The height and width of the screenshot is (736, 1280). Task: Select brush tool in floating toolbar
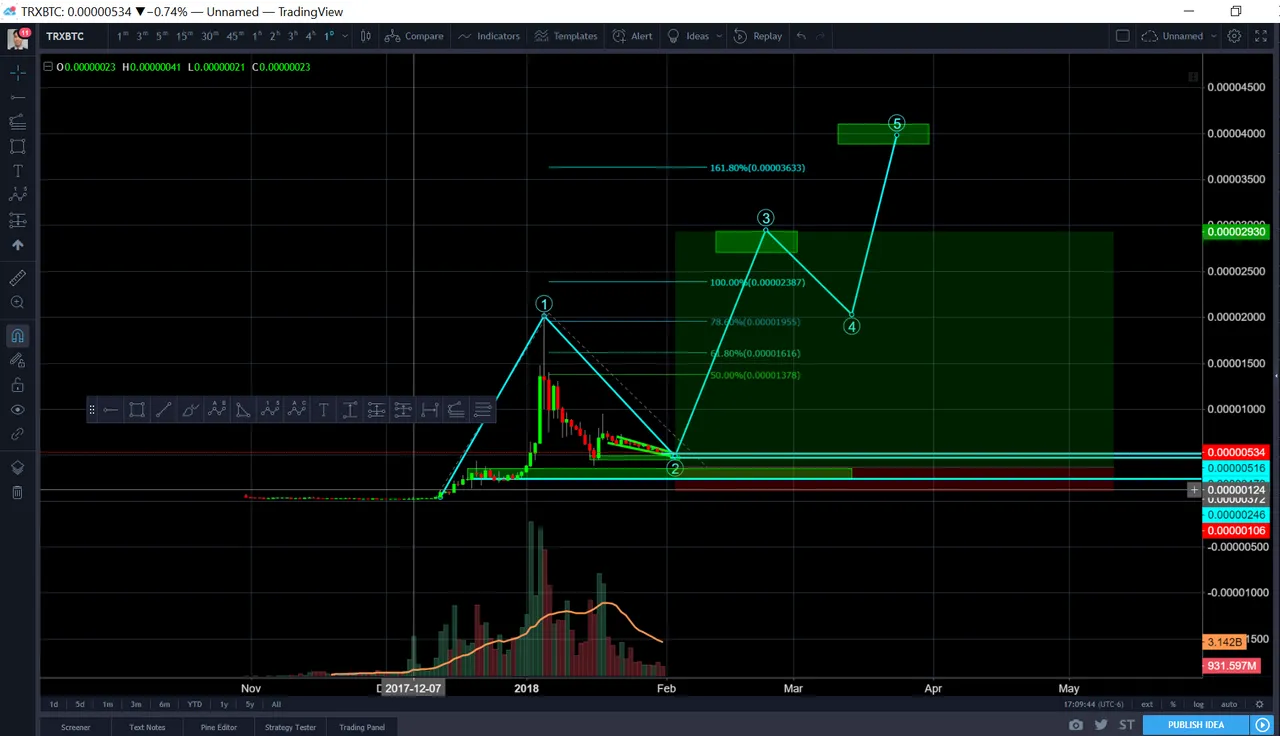coord(190,409)
